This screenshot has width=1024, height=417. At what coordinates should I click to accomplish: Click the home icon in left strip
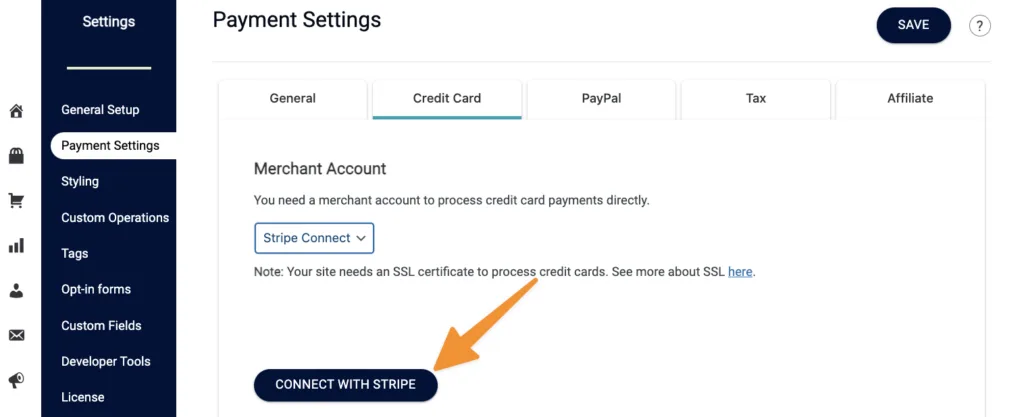point(16,111)
